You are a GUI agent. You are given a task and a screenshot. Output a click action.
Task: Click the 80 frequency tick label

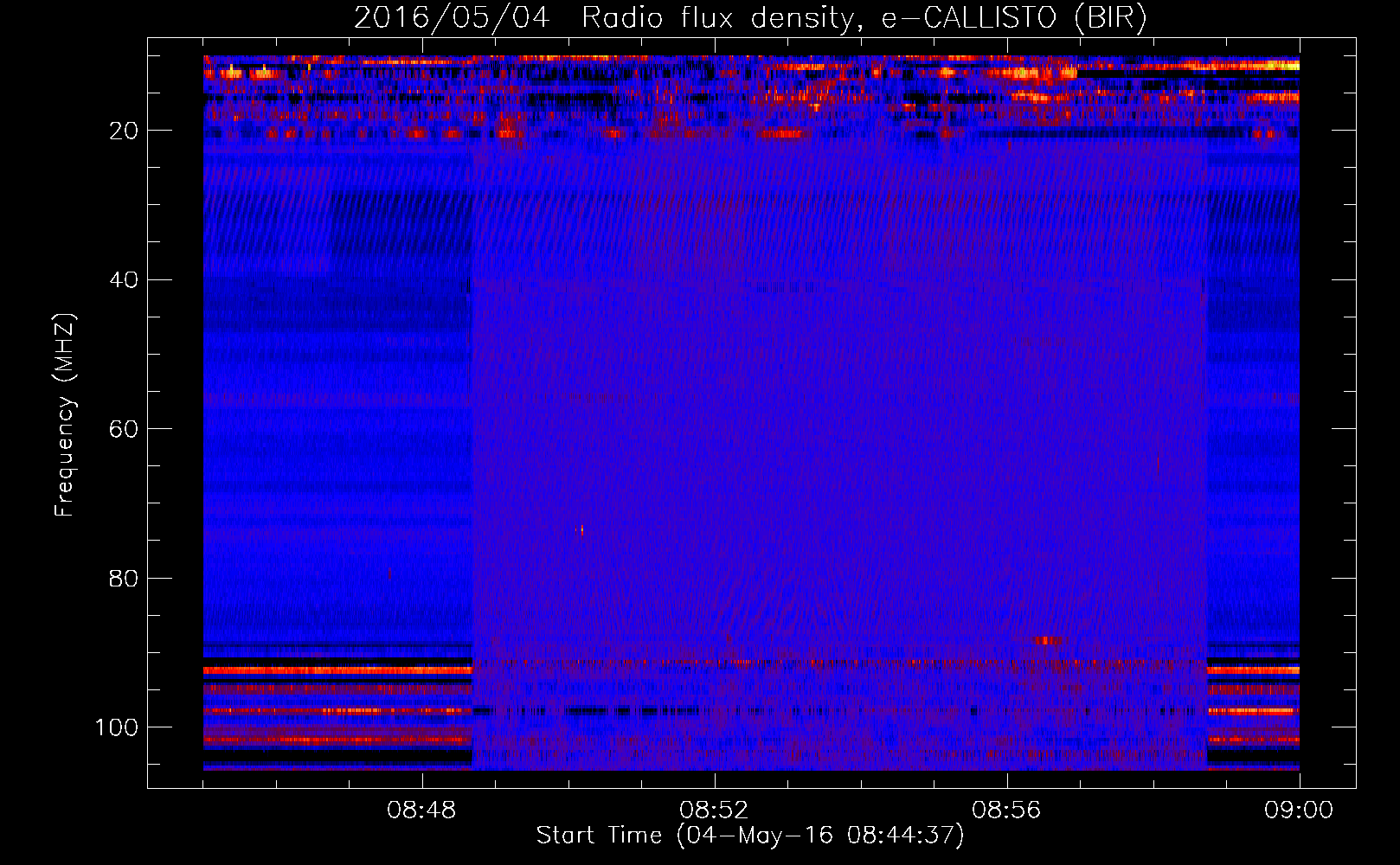(x=125, y=578)
